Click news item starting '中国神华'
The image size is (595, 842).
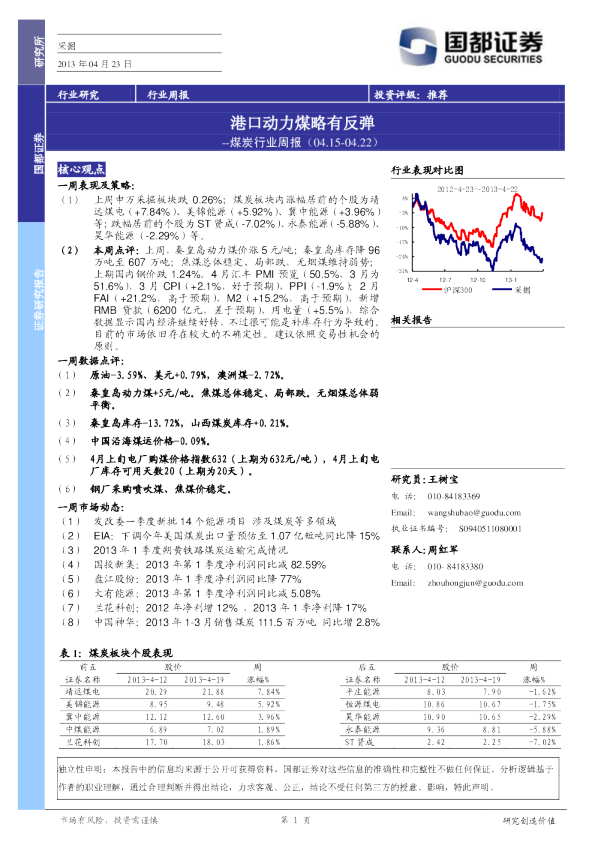coord(236,622)
